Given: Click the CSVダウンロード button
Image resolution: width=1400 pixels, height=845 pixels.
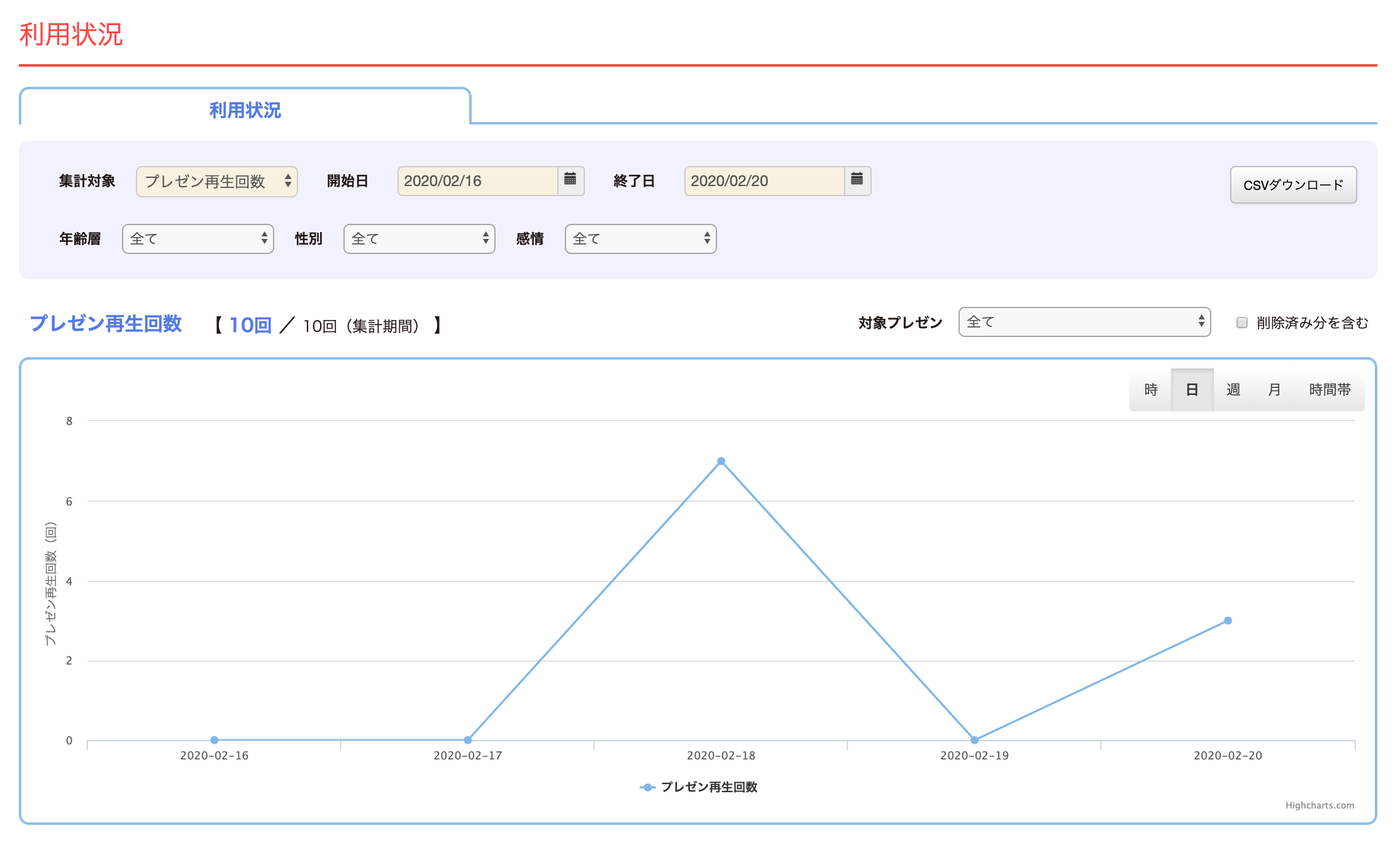Looking at the screenshot, I should coord(1293,185).
